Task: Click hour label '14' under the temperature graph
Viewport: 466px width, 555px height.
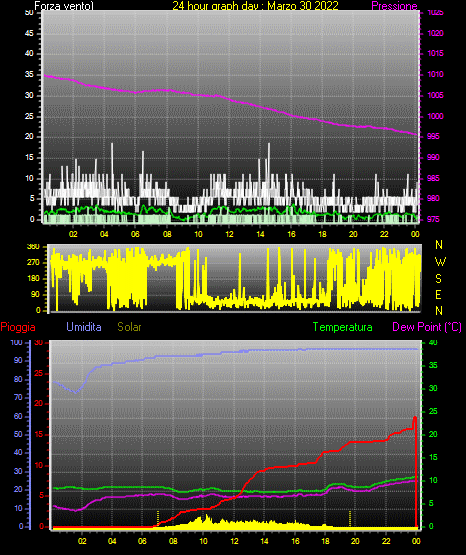Action: pyautogui.click(x=264, y=541)
